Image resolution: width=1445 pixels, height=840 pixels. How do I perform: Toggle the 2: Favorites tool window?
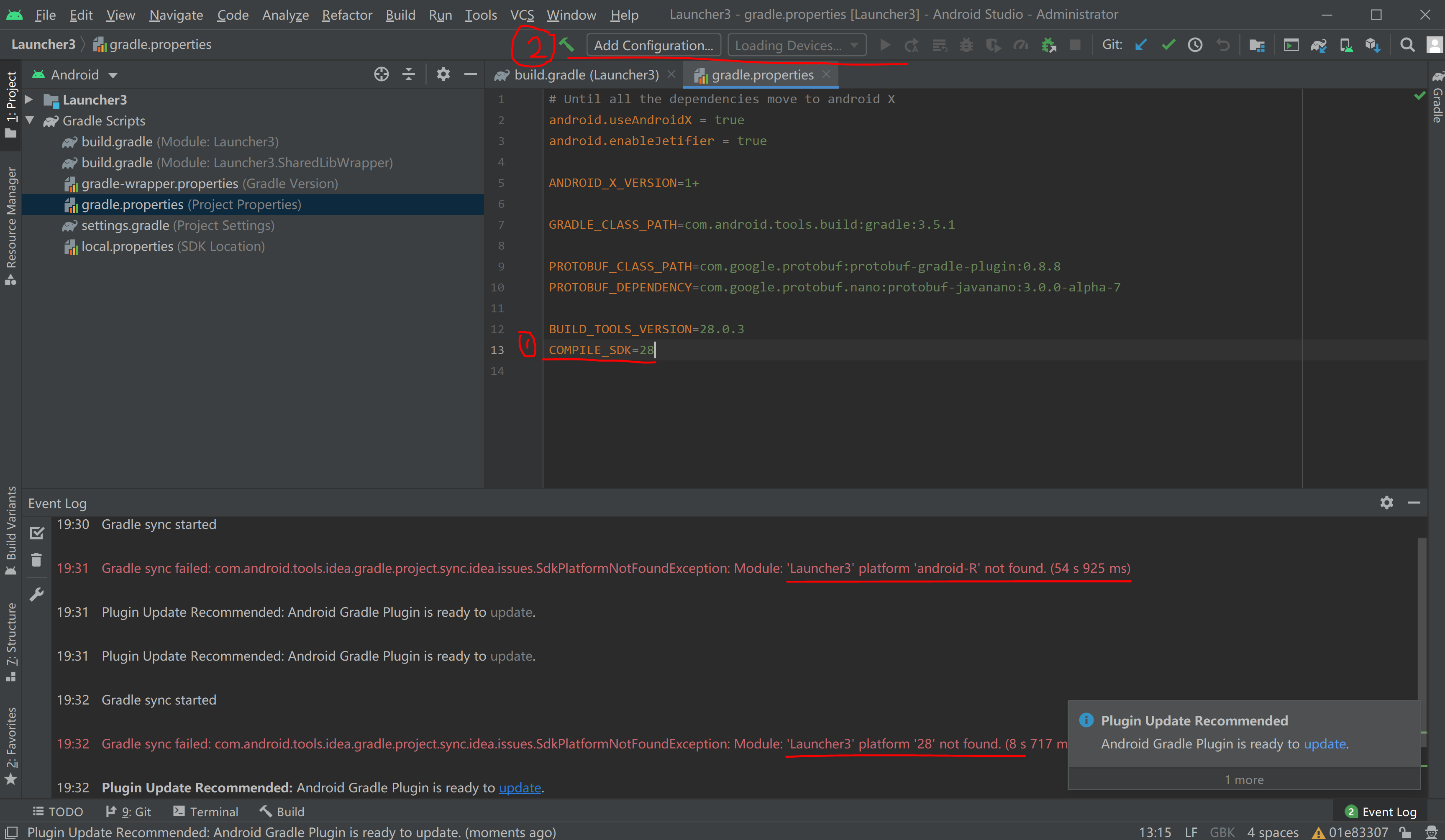coord(11,746)
